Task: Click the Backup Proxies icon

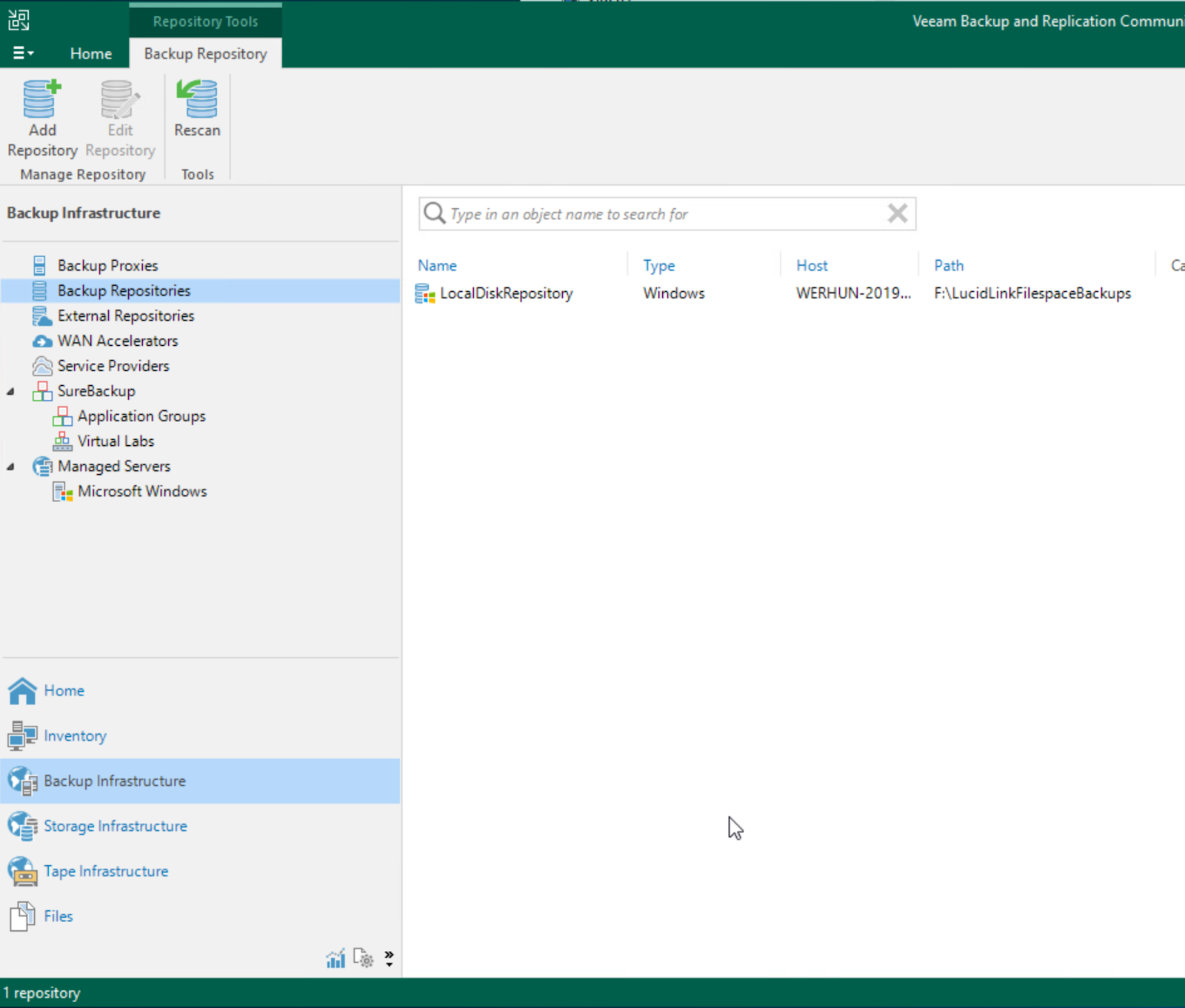Action: click(40, 265)
